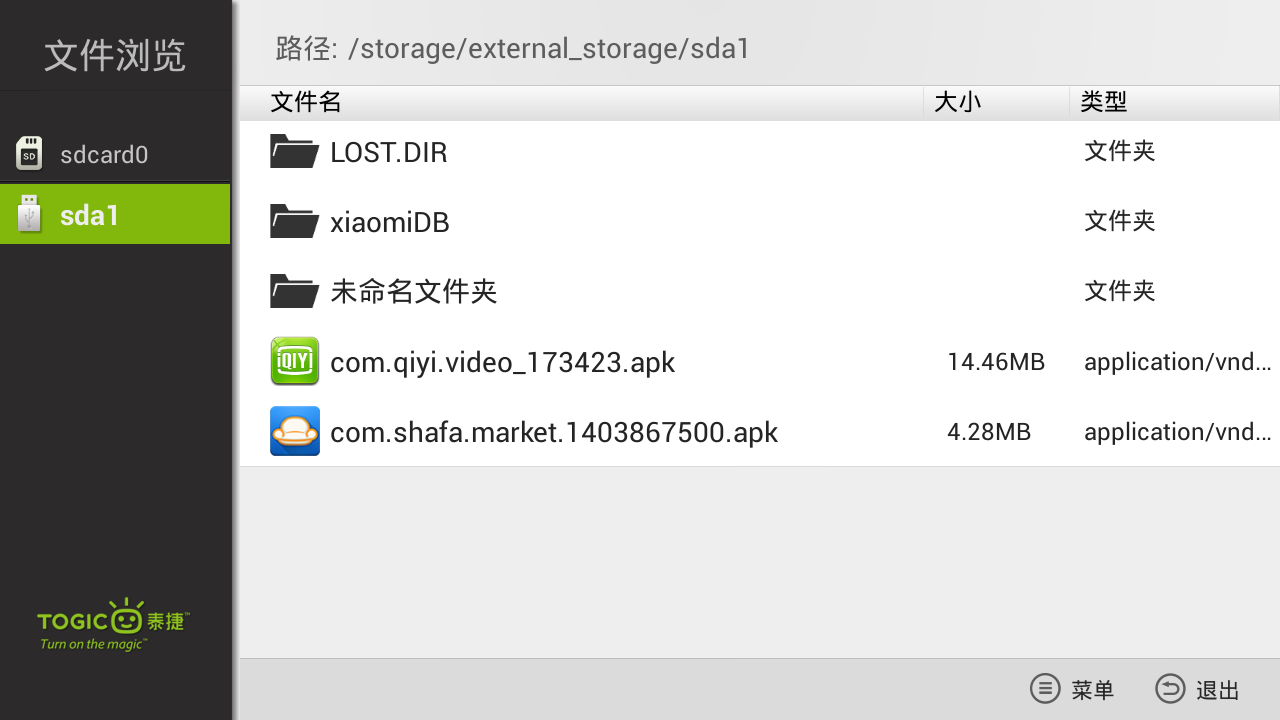Click the 退出 exit button label
The width and height of the screenshot is (1280, 720).
(x=1217, y=690)
